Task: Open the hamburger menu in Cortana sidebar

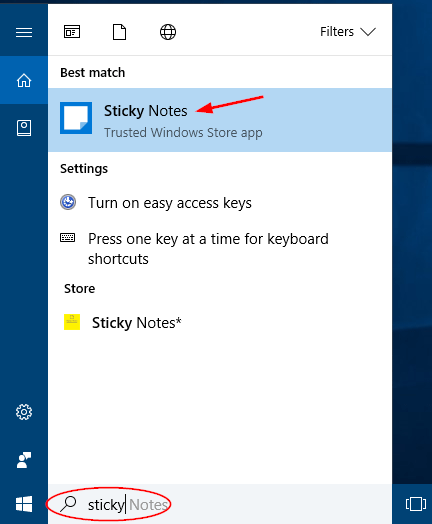Action: click(24, 32)
